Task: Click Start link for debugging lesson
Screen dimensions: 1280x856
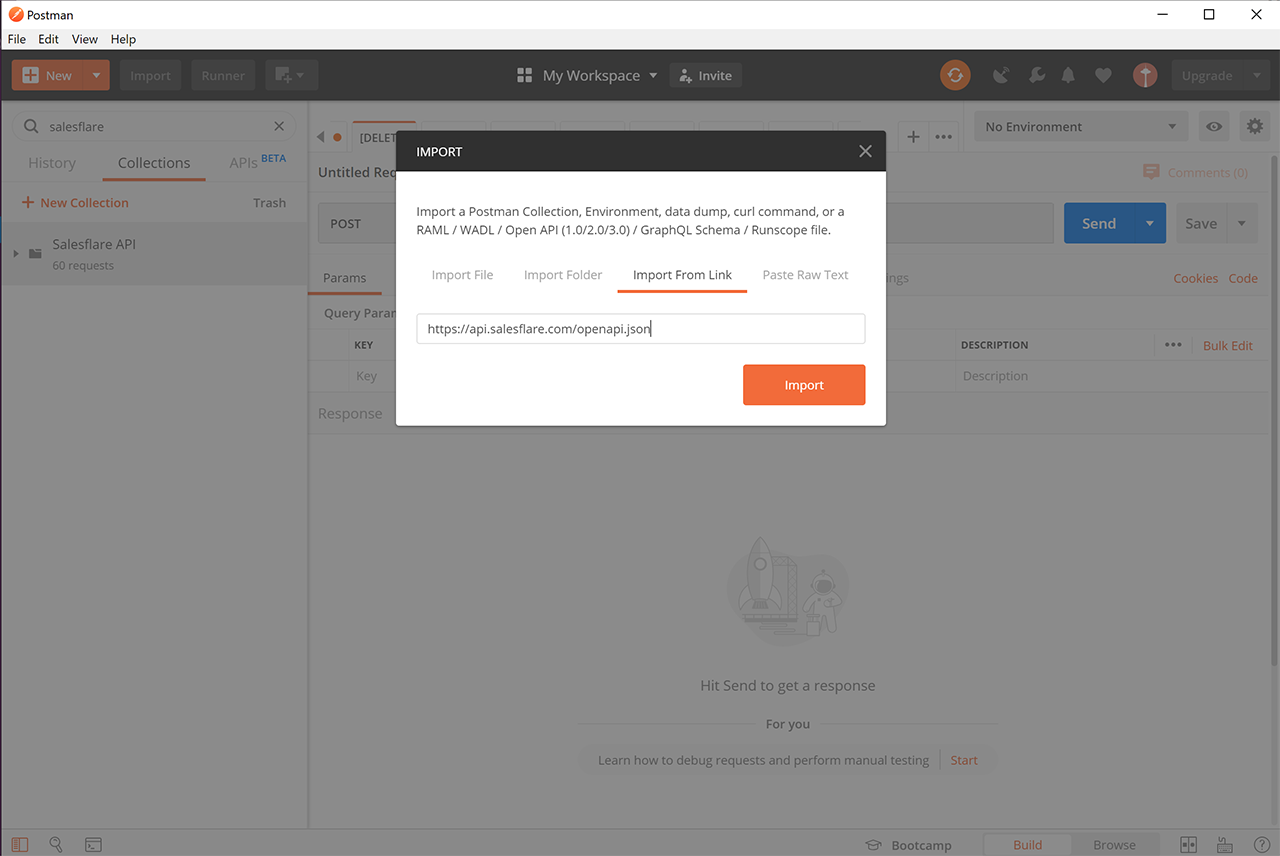Action: (x=964, y=760)
